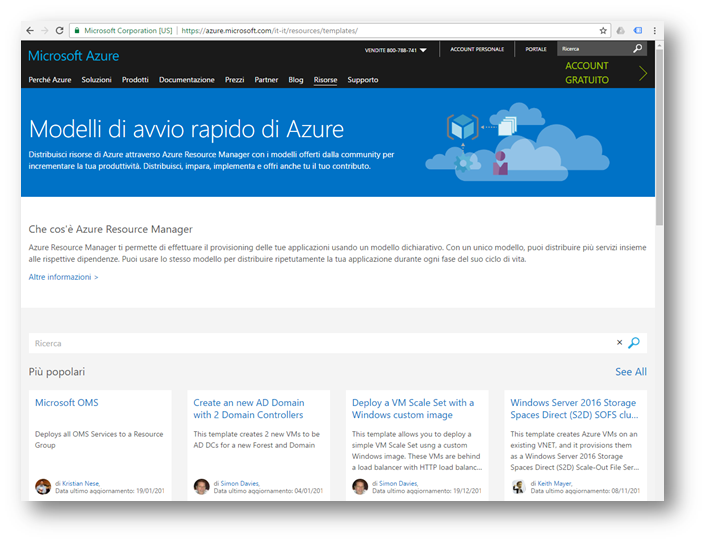This screenshot has height=543, width=706.
Task: Open the Portale link
Action: 536,49
